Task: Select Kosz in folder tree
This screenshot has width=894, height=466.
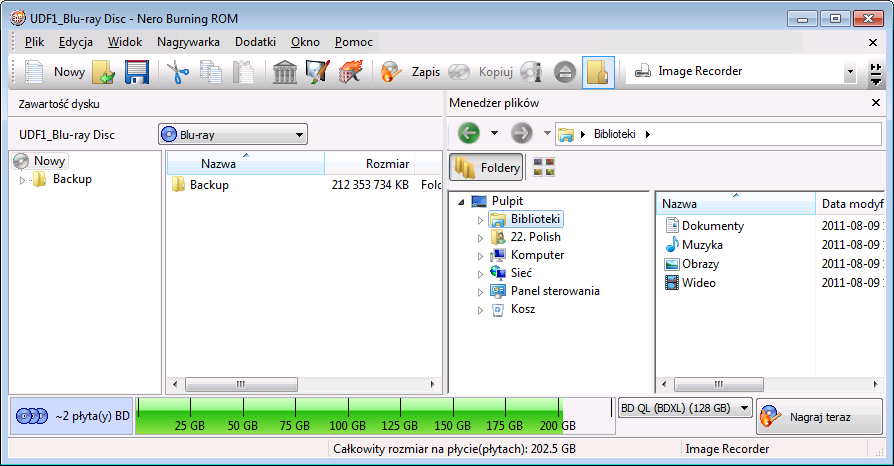Action: point(523,309)
